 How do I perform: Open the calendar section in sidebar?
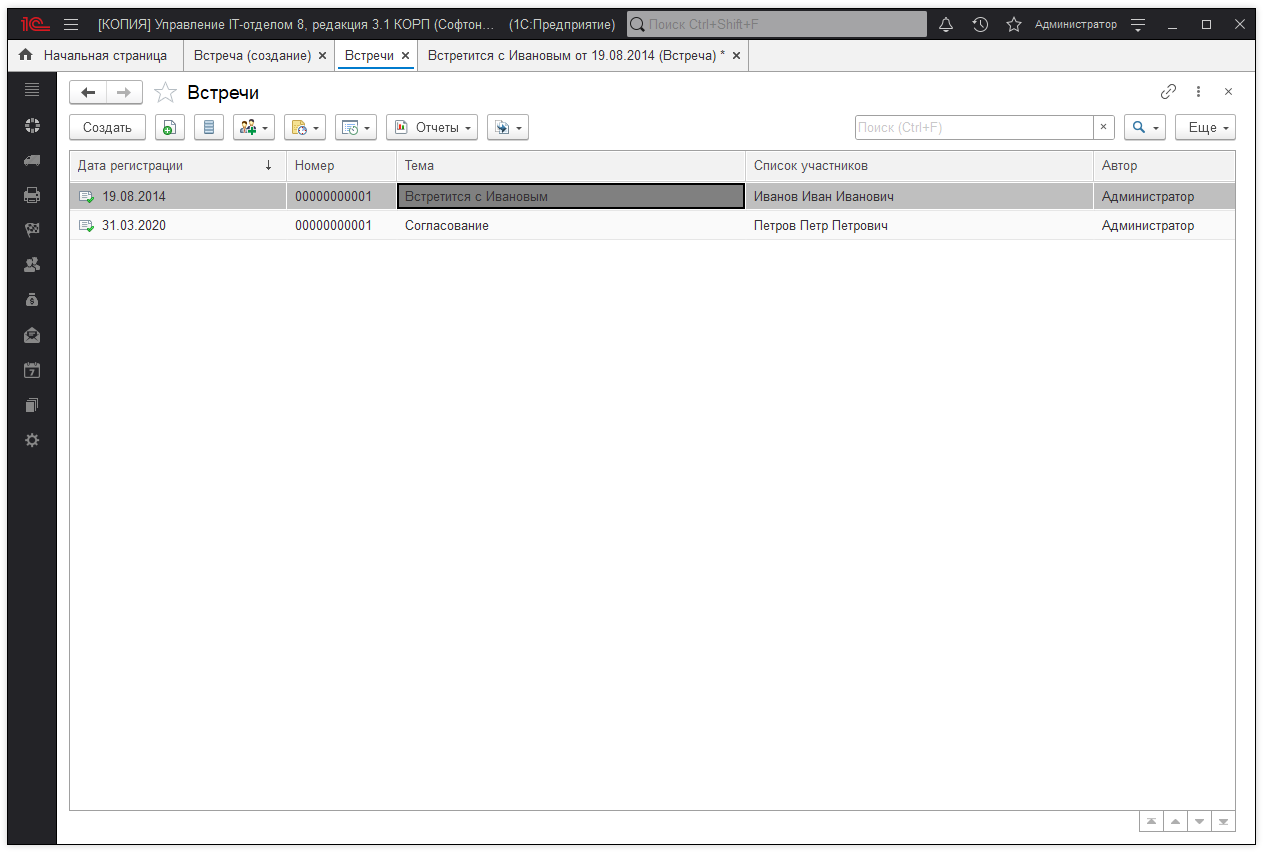coord(32,370)
